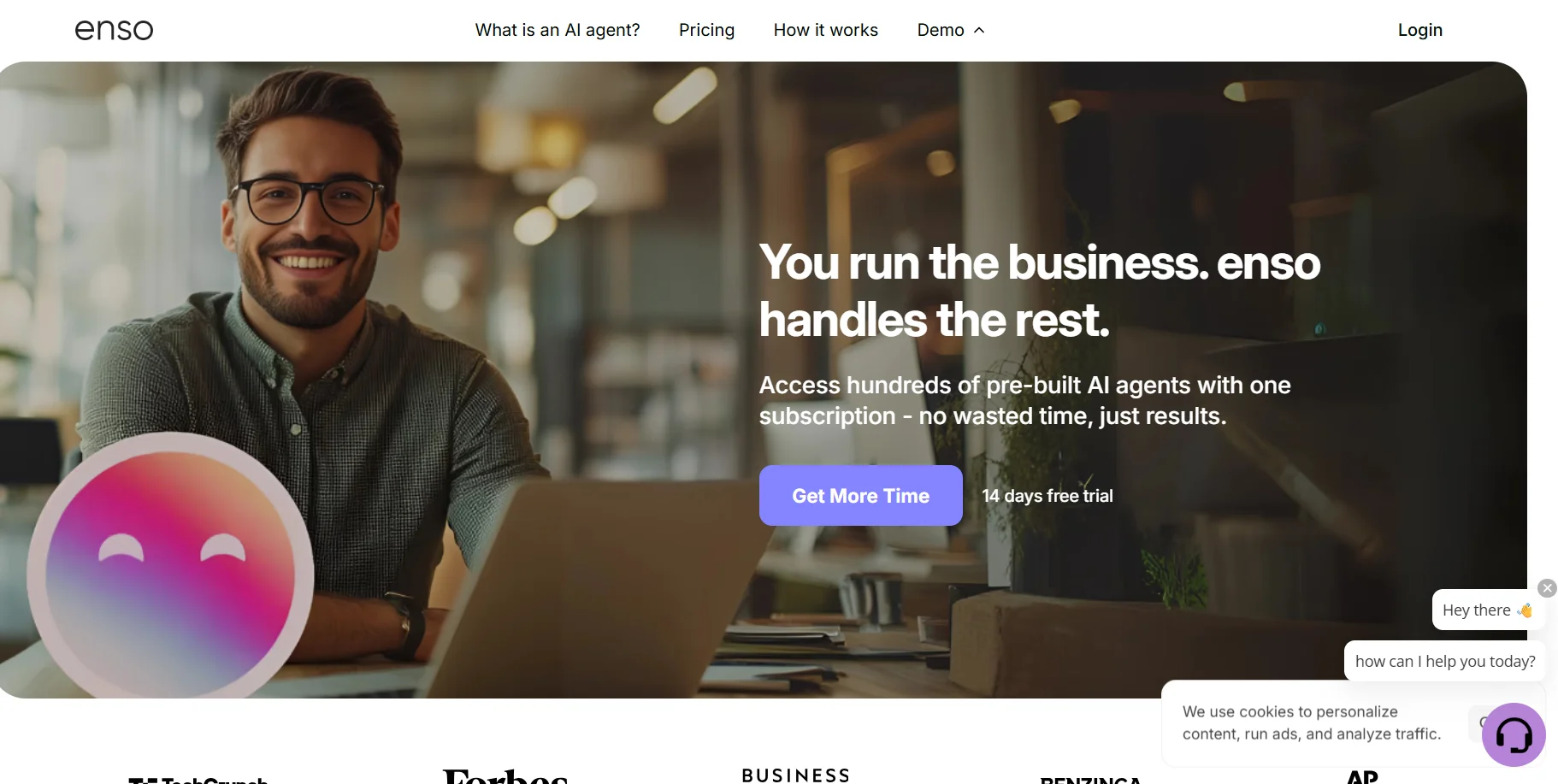1558x784 pixels.
Task: Click the Hey there chat bubble
Action: 1487,610
